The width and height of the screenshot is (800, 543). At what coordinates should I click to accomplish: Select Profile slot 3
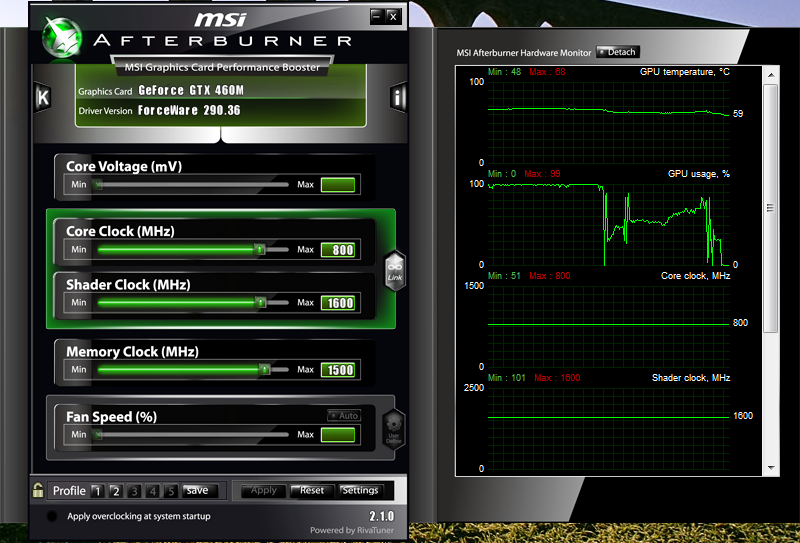(x=134, y=491)
